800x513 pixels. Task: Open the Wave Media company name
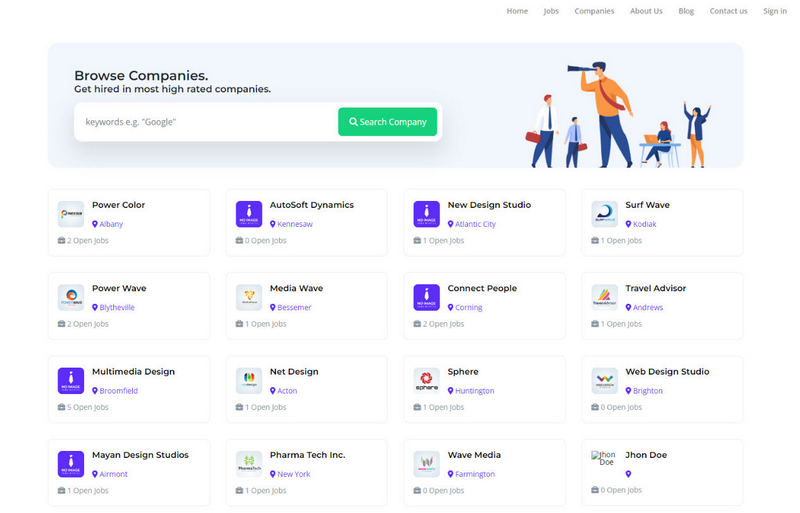[x=474, y=455]
